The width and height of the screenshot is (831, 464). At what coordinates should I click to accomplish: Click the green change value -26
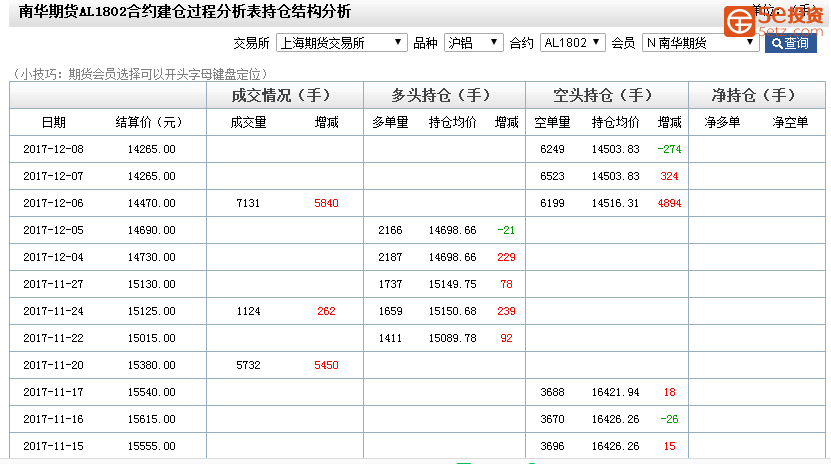coord(669,420)
